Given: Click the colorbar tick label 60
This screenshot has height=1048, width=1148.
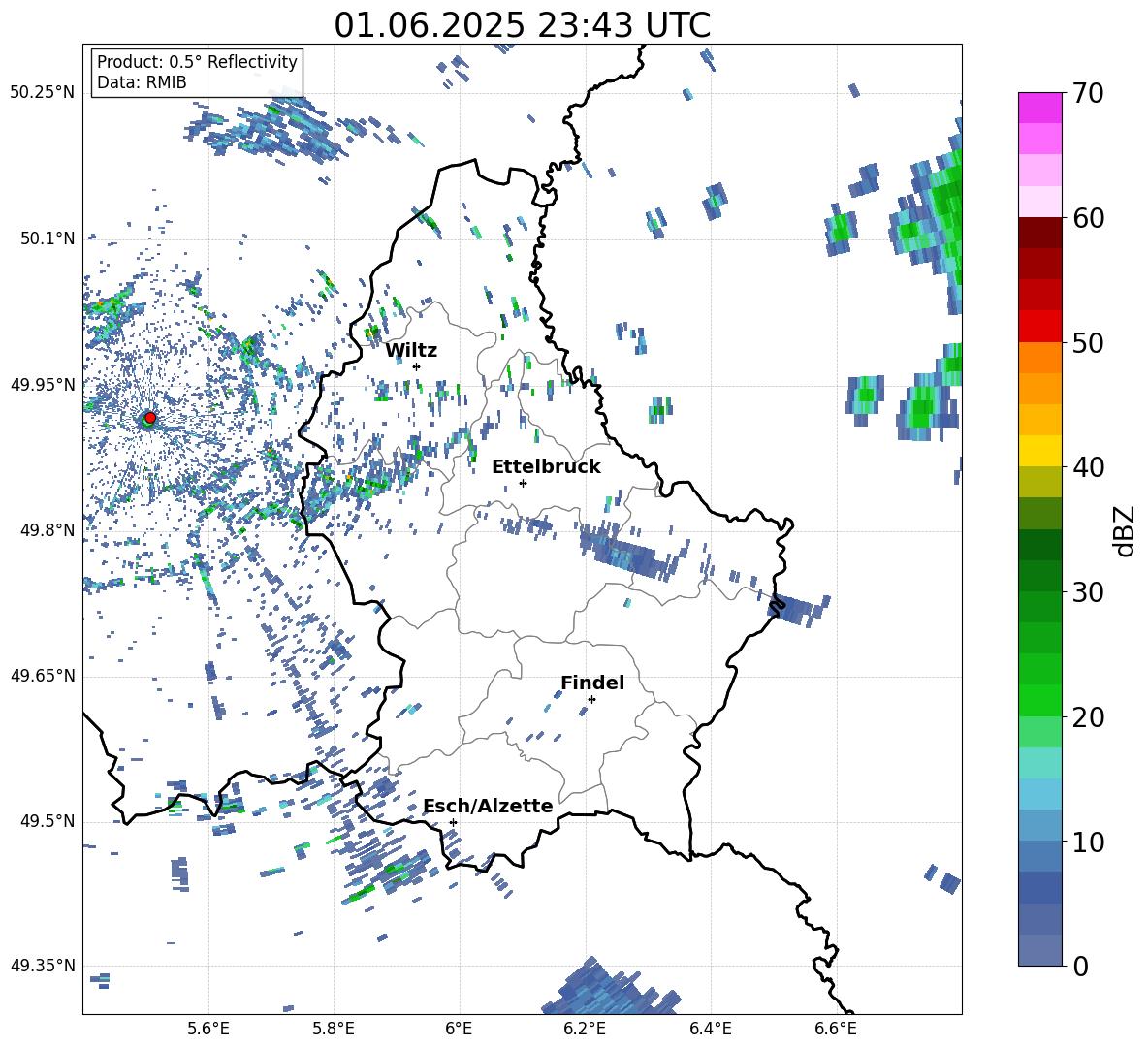Looking at the screenshot, I should pos(1088,218).
